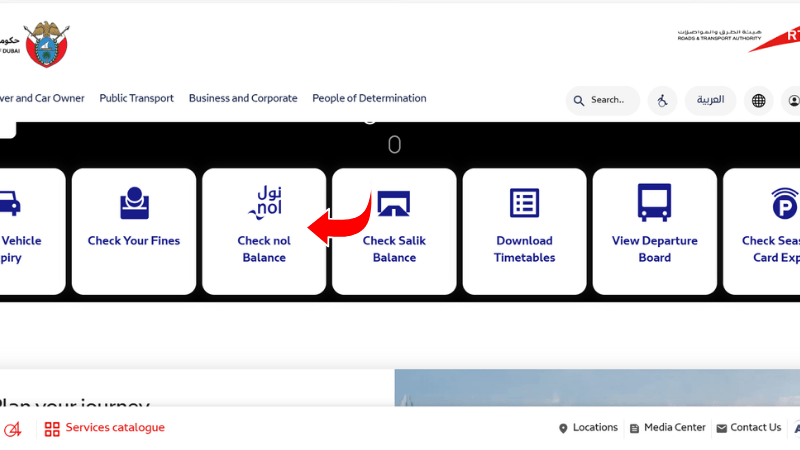Click the Search input field
The image size is (800, 450).
pos(603,101)
